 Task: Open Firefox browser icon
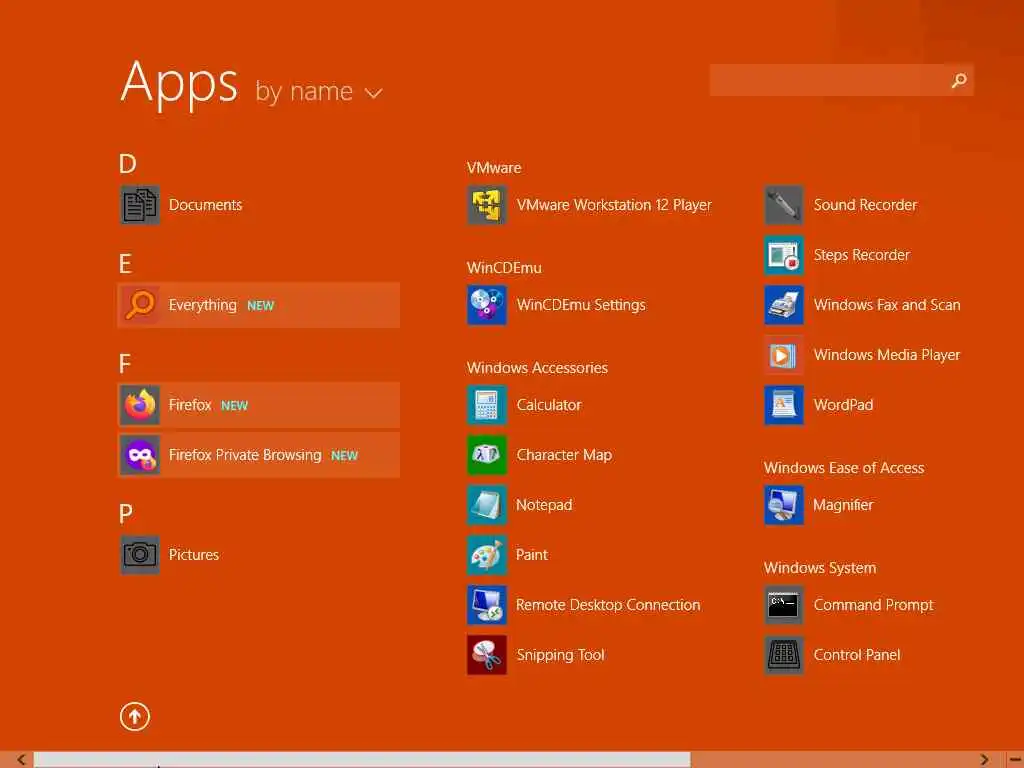140,405
